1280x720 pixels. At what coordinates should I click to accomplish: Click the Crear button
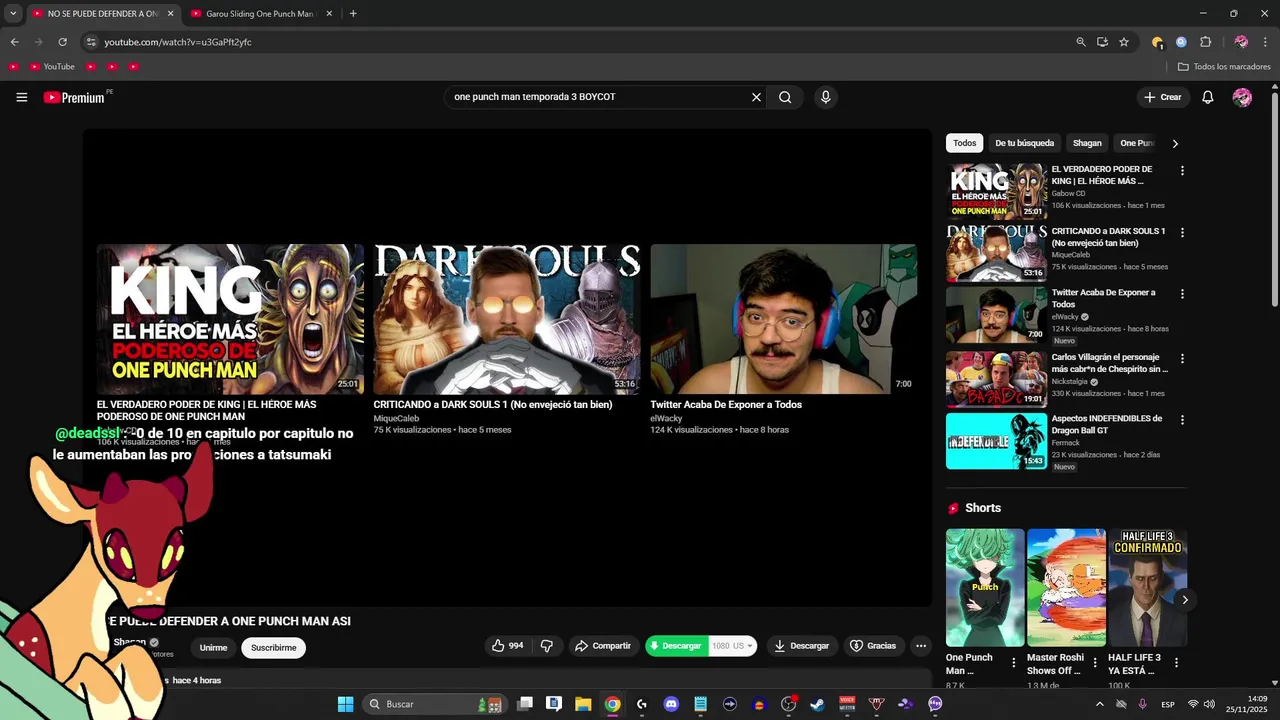(1163, 97)
